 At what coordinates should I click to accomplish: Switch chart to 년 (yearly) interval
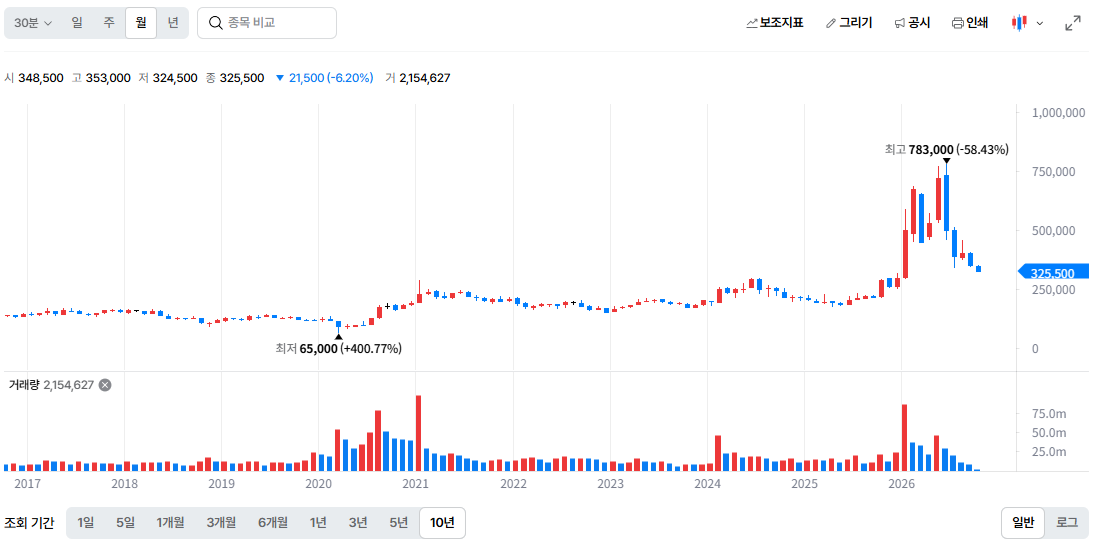pos(173,23)
